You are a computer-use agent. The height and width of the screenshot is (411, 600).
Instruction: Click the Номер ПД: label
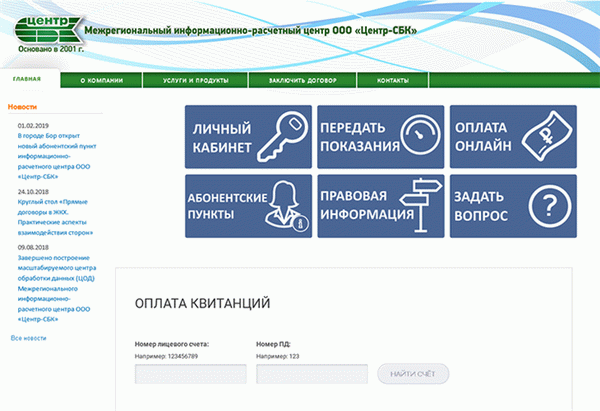(x=273, y=344)
